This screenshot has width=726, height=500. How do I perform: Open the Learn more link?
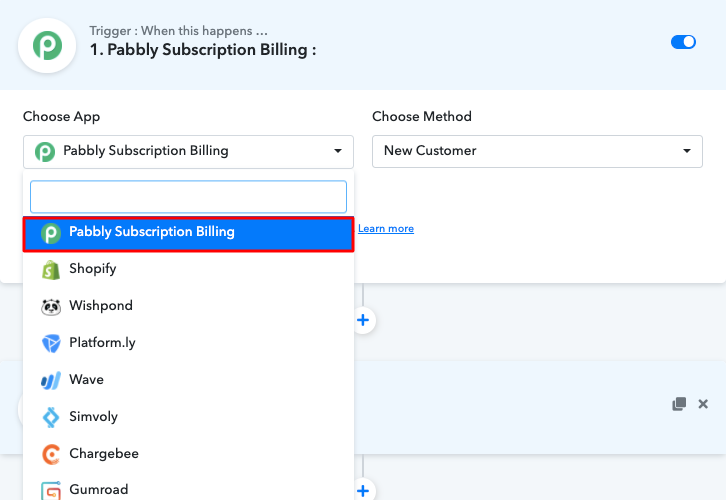(386, 229)
